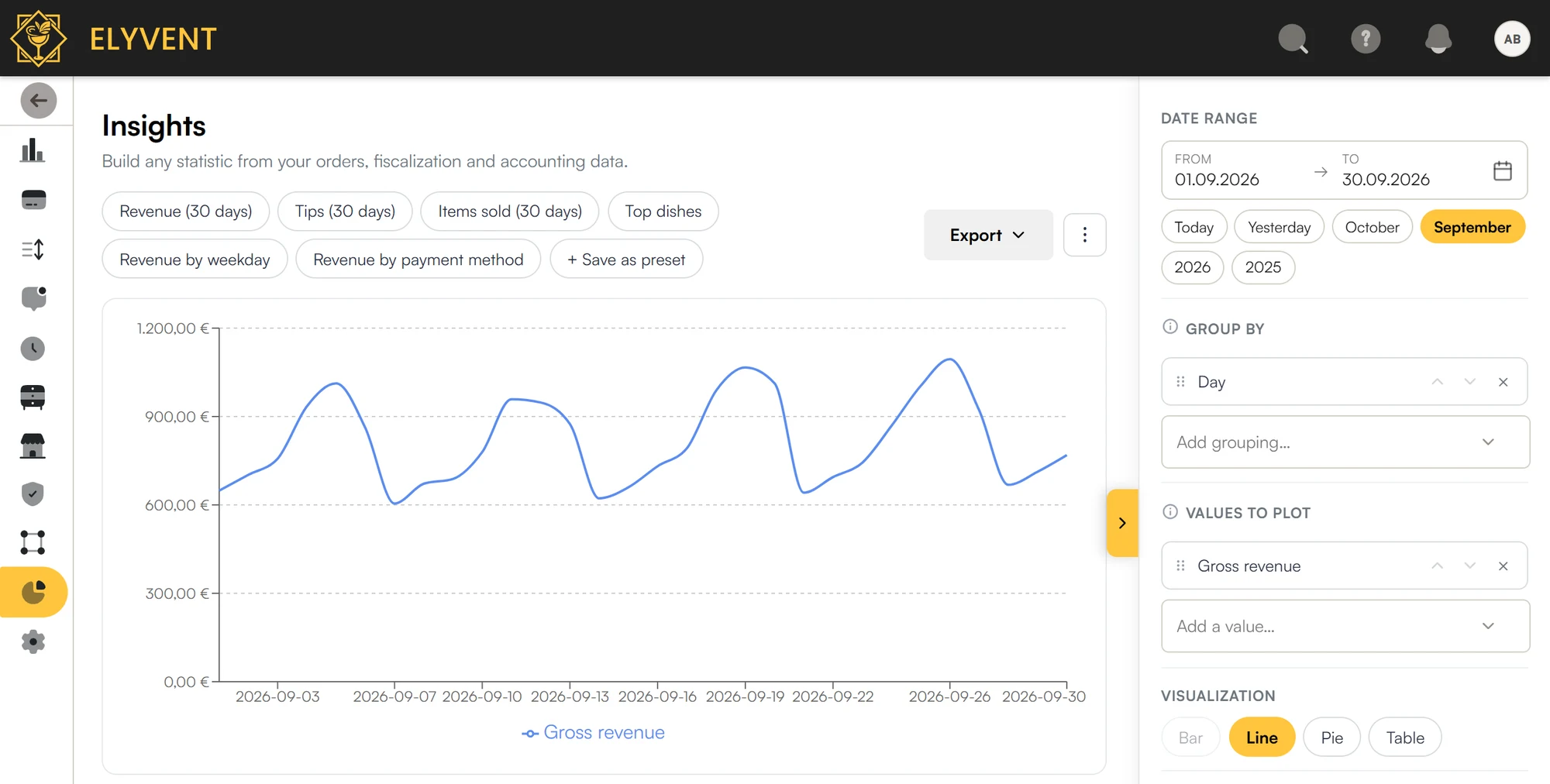Click the search magnifier icon

(1293, 39)
